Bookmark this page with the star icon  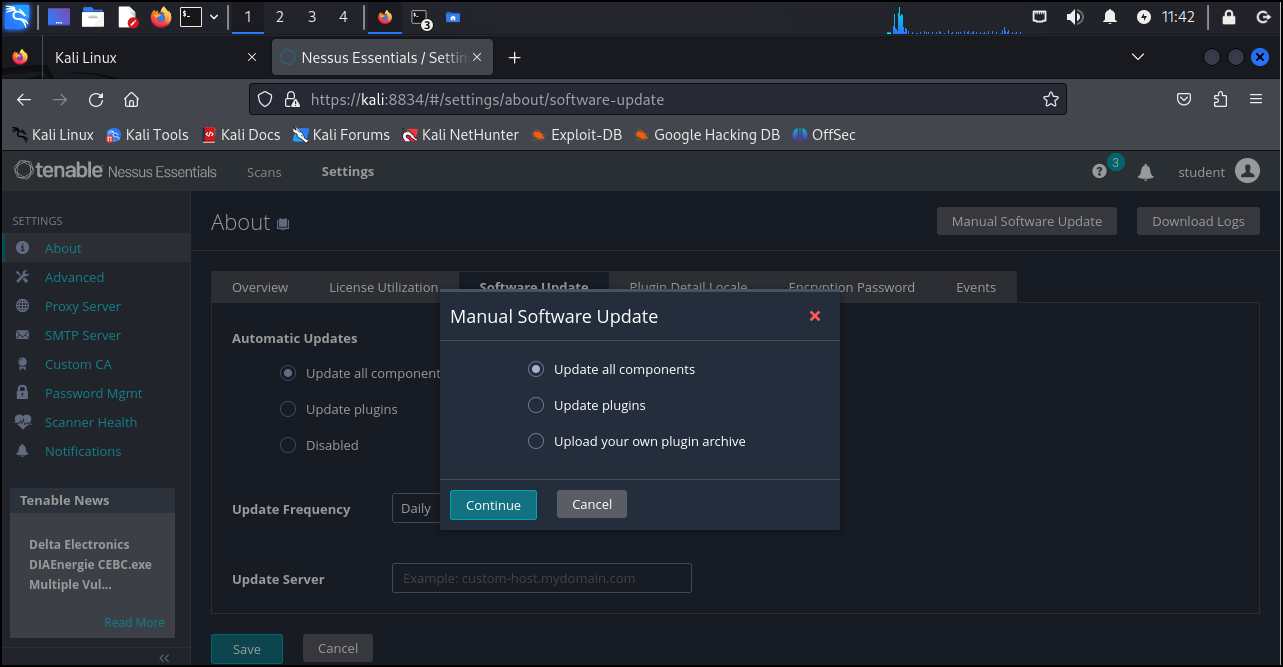coord(1051,99)
